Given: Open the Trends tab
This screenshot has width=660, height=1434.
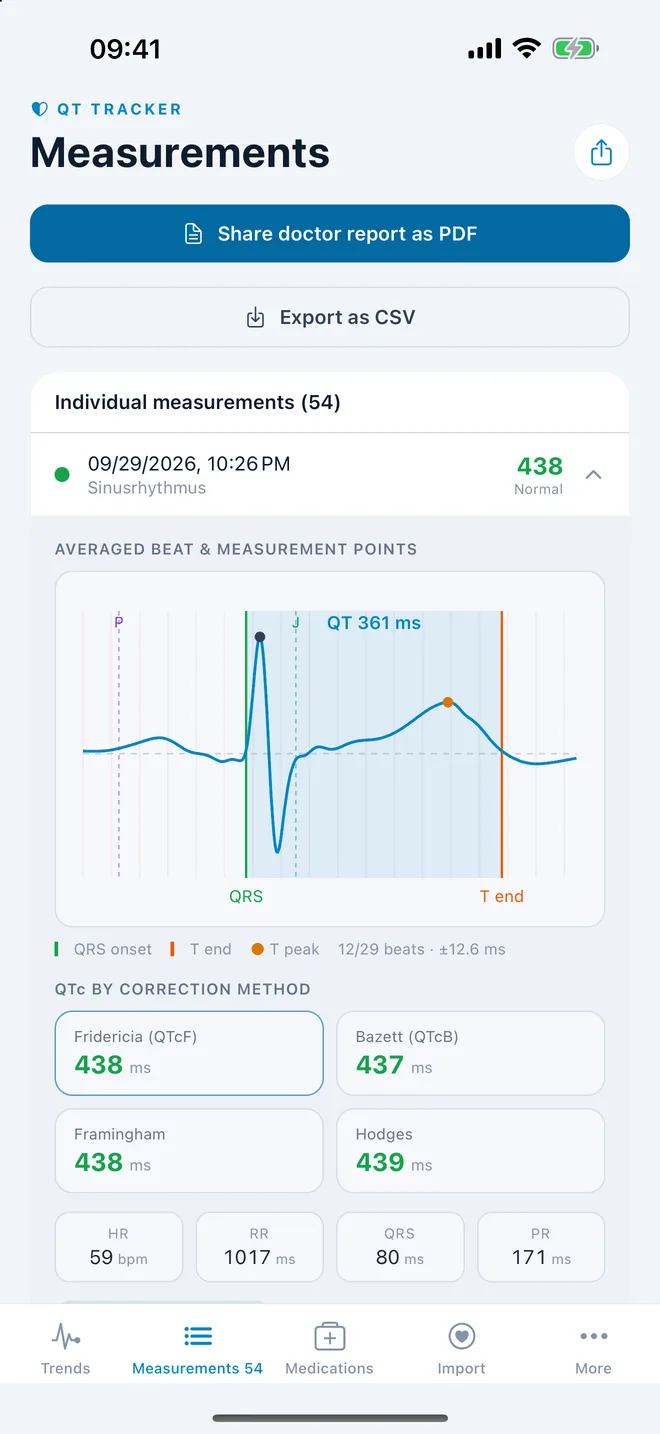Looking at the screenshot, I should coord(66,1348).
